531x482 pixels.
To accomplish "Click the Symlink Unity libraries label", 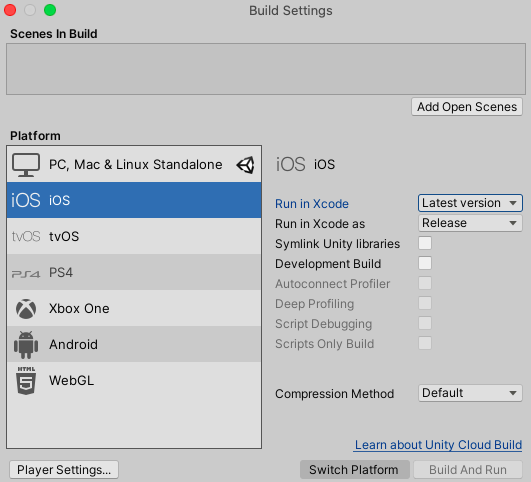I will click(x=337, y=244).
